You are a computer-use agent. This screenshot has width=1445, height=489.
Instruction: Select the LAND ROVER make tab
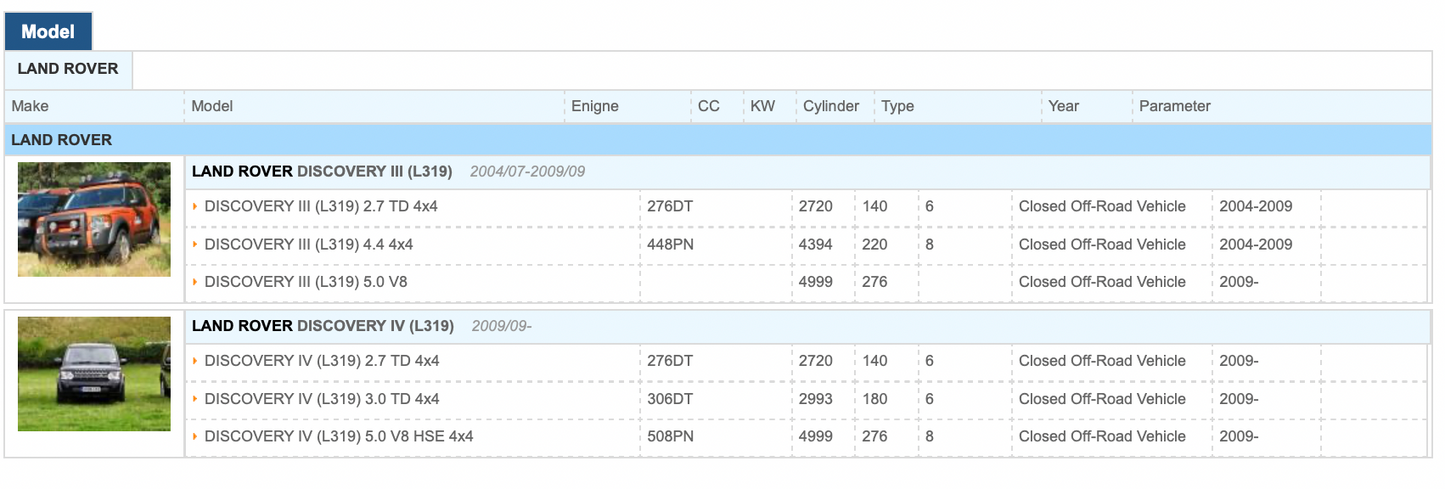pos(68,69)
